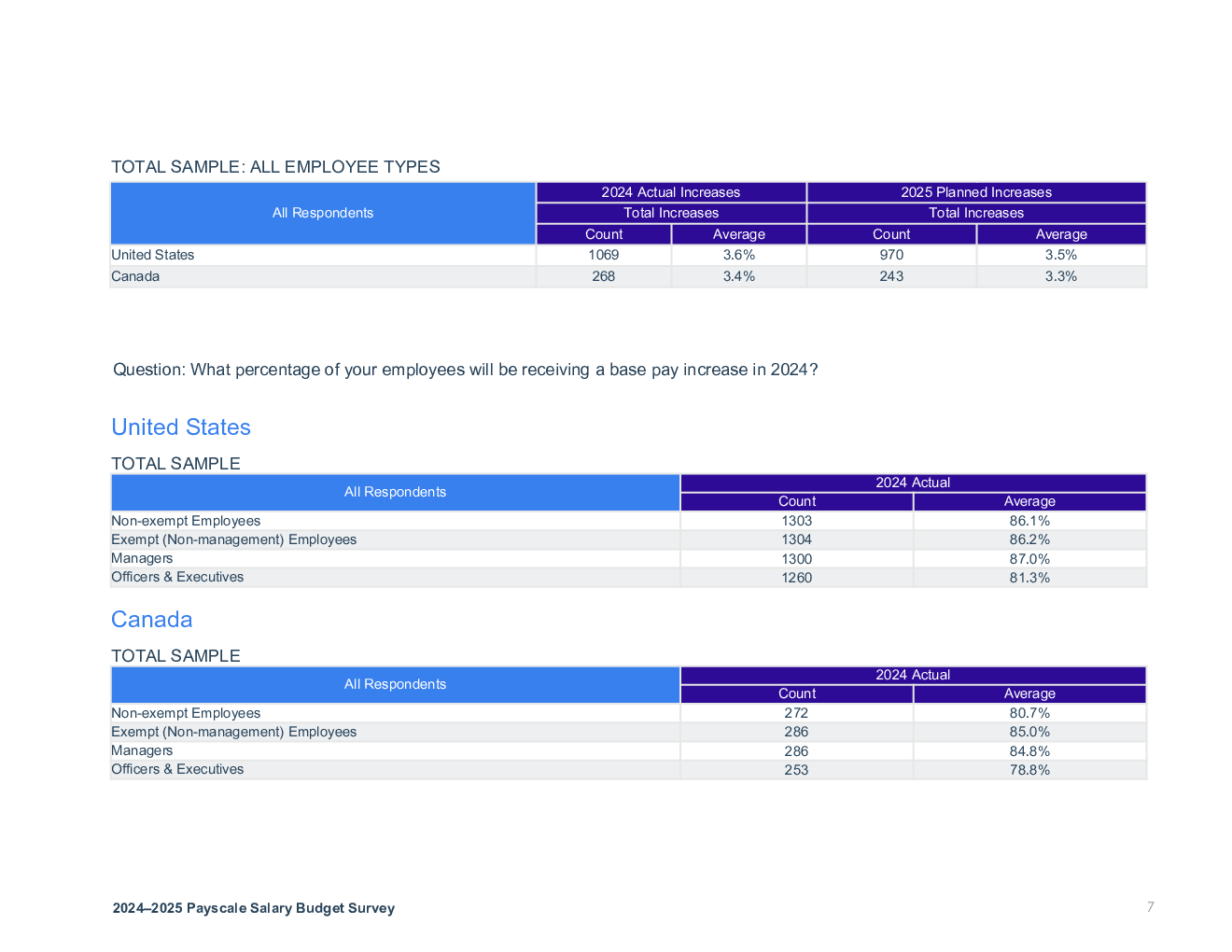This screenshot has height=952, width=1232.
Task: Click the survey question about base pay increase
Action: click(465, 370)
